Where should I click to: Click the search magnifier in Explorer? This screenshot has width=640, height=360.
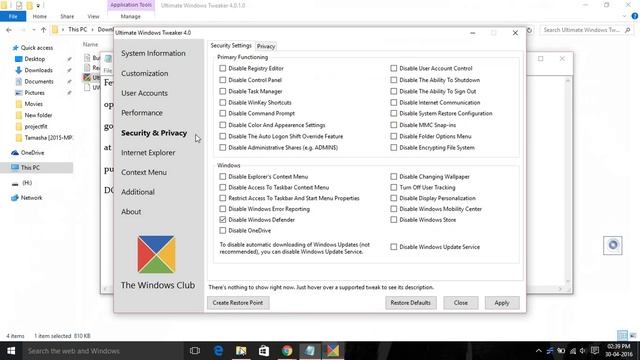tap(627, 30)
